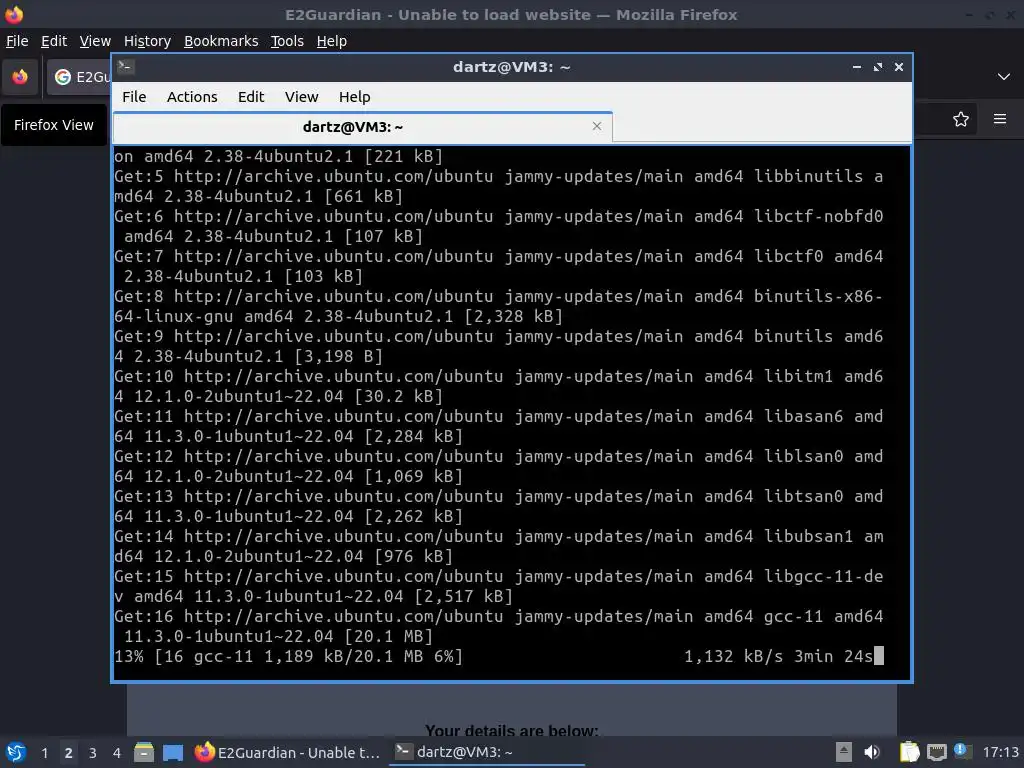Viewport: 1024px width, 768px height.
Task: Click the Get:16 gcc-11 download line
Action: [499, 626]
